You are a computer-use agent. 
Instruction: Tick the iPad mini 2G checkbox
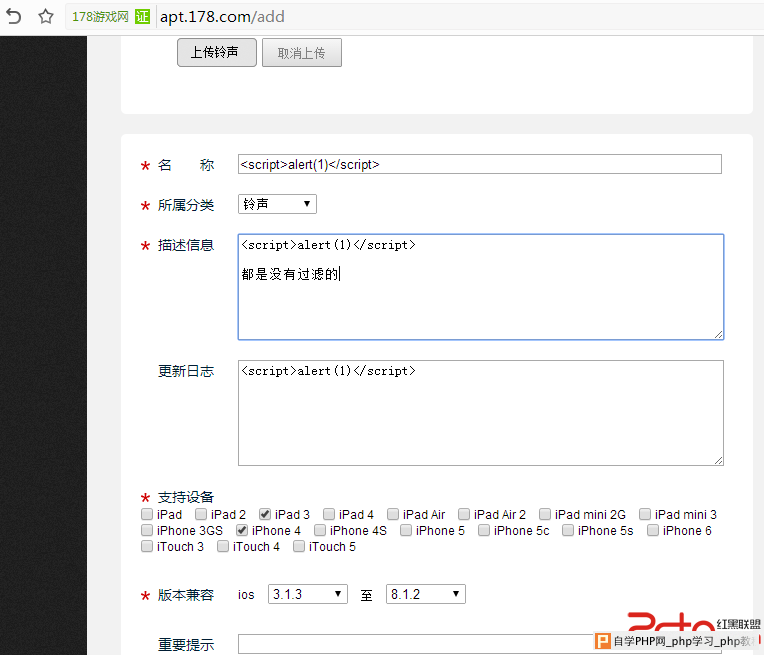click(545, 514)
